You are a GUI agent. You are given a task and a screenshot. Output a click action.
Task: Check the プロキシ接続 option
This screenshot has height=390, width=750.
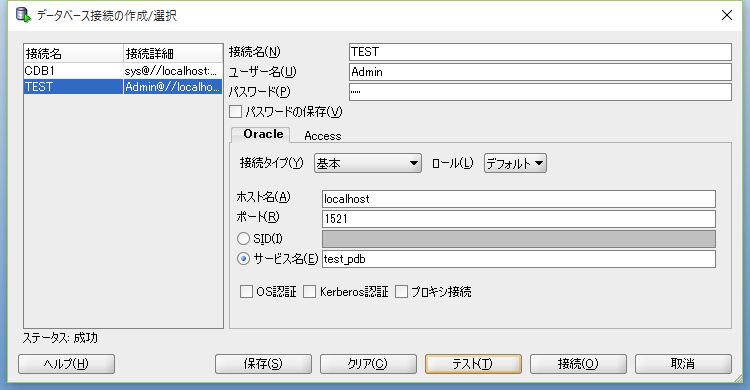[x=401, y=291]
